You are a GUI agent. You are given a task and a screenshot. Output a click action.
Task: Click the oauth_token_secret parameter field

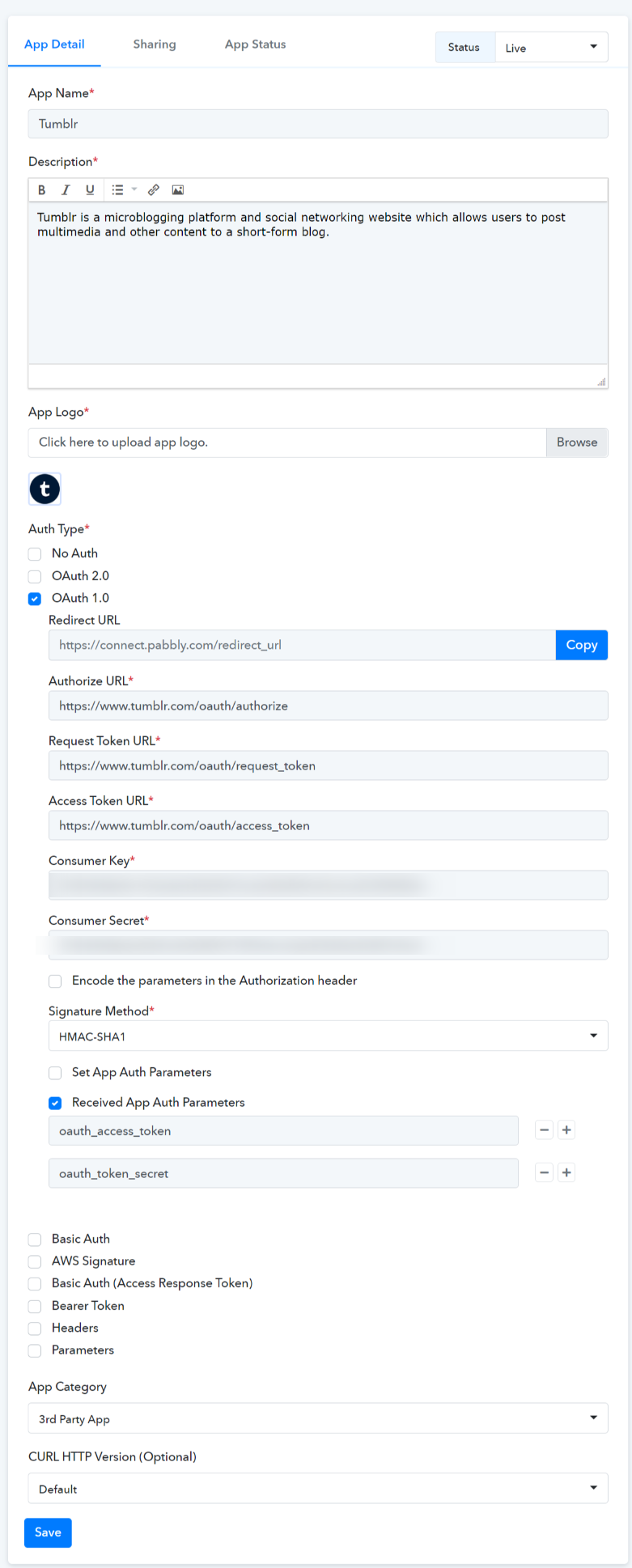[283, 1173]
